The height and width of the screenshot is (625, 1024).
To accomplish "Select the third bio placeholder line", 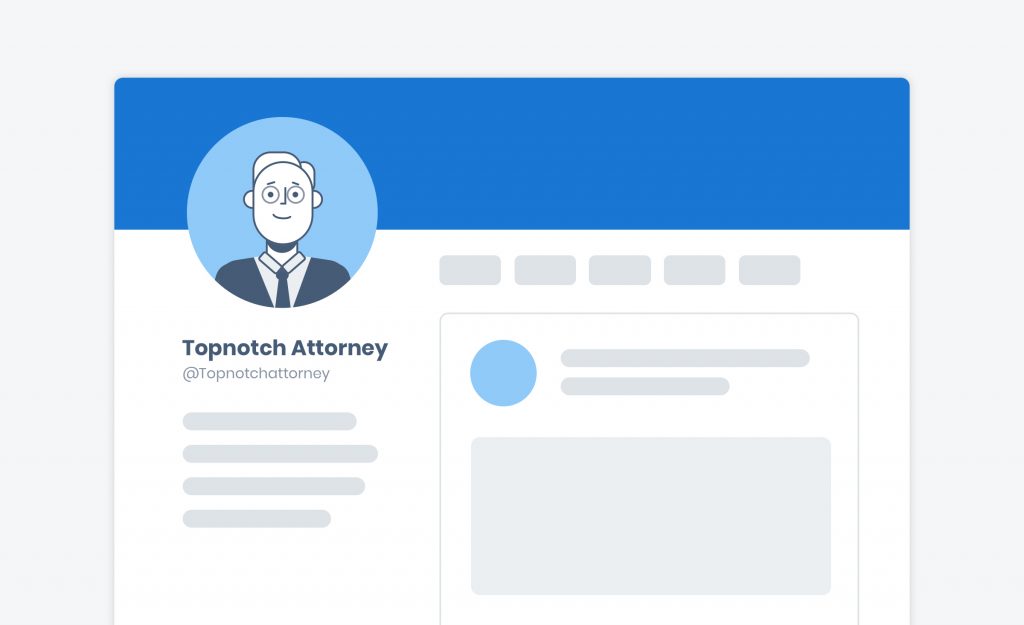I will (274, 486).
